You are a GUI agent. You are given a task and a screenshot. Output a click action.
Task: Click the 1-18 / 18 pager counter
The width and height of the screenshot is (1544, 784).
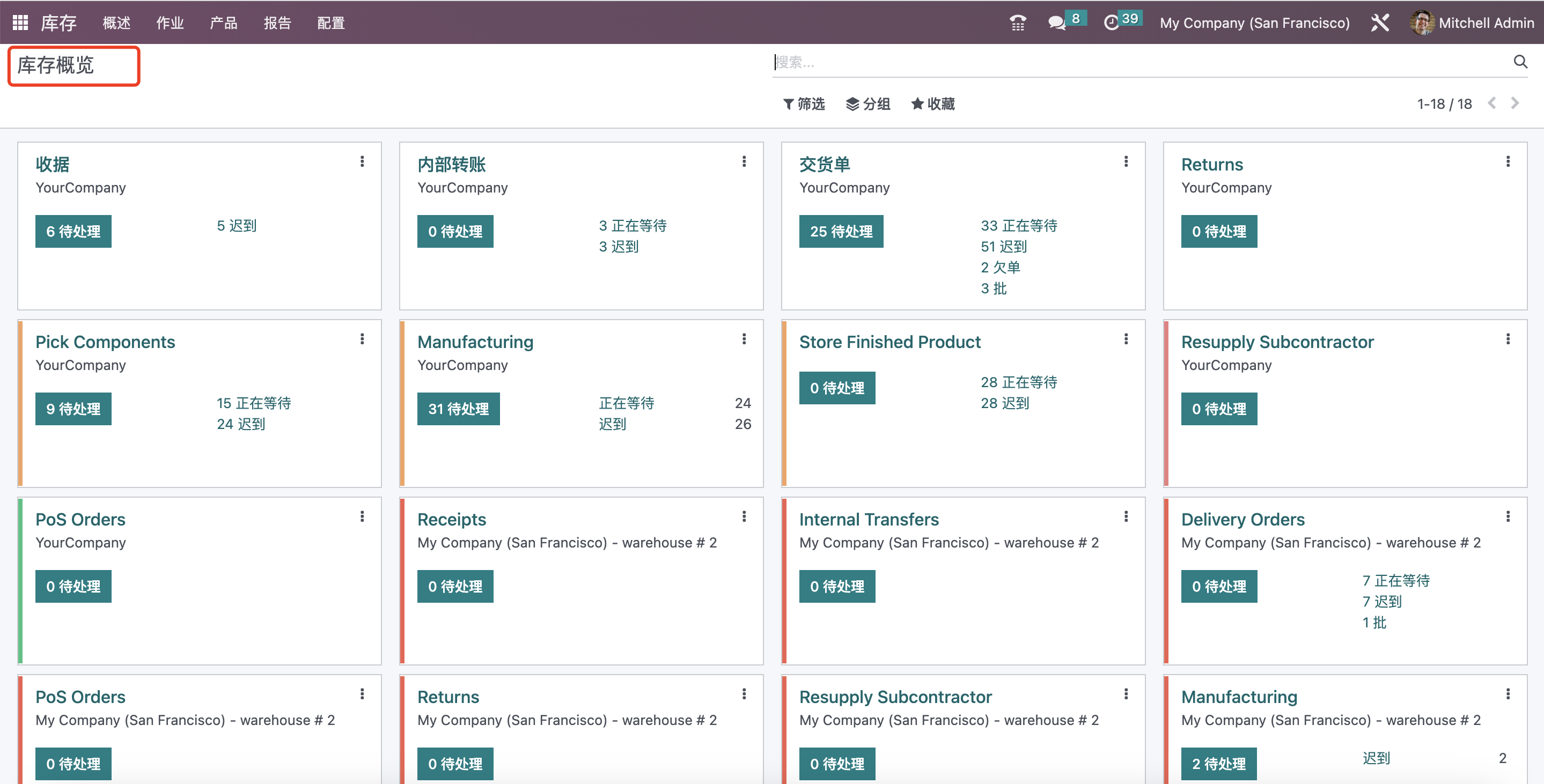1444,103
